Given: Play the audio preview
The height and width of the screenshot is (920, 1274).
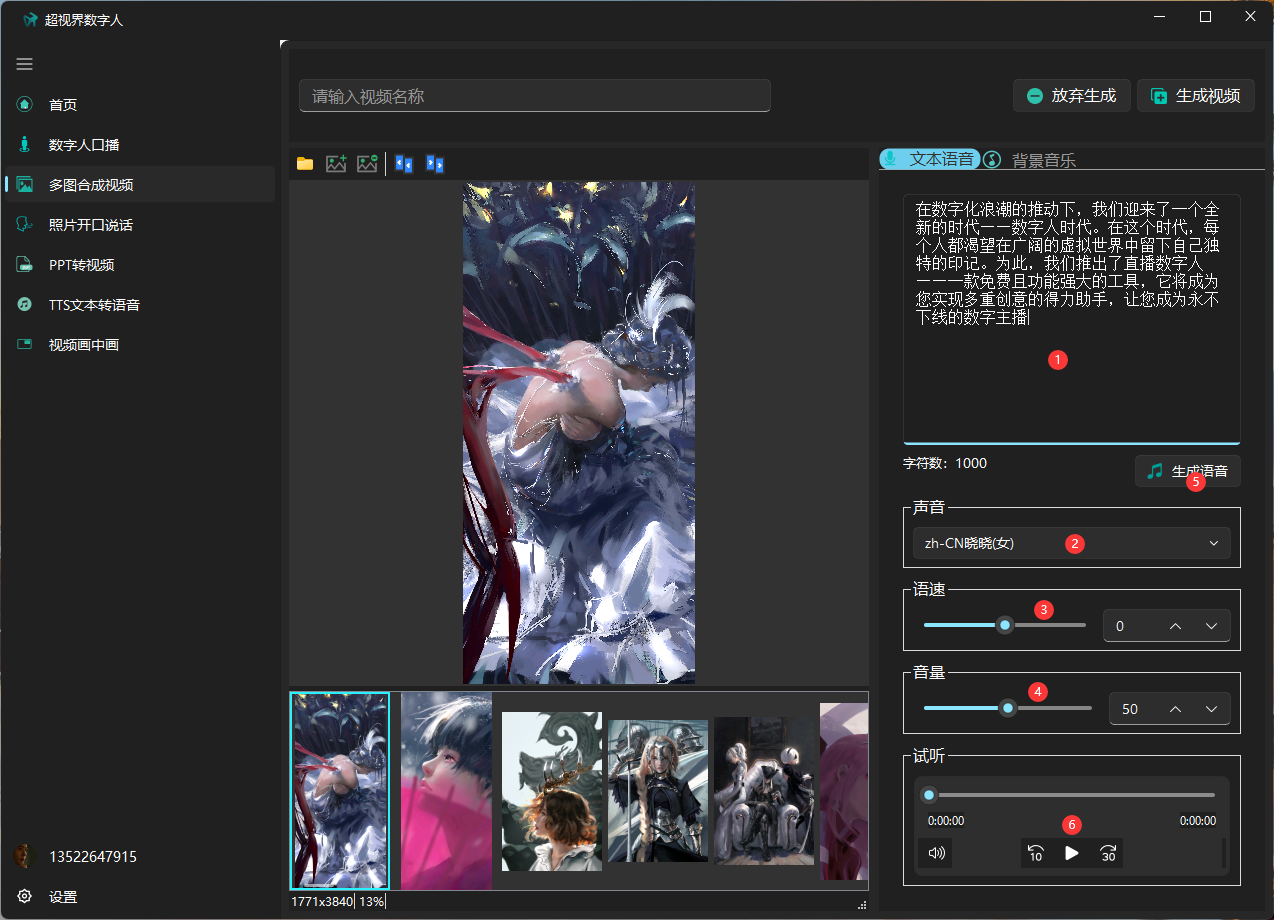Looking at the screenshot, I should click(1072, 853).
